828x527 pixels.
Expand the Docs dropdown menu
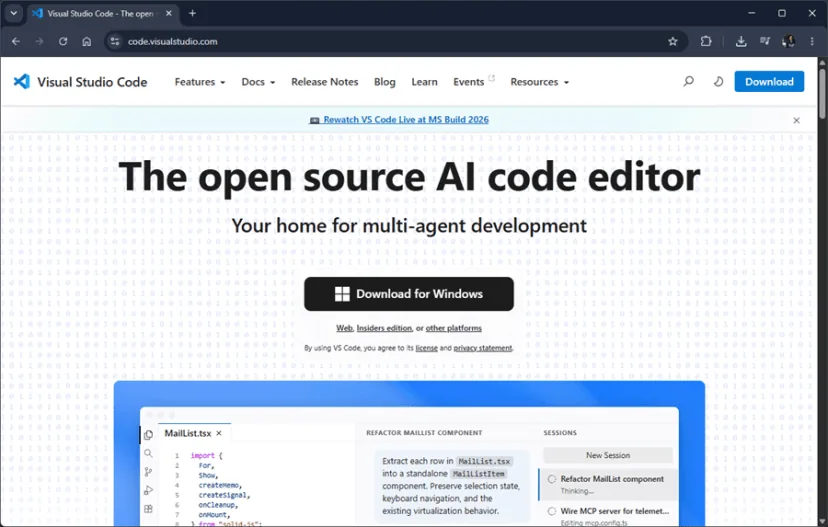pyautogui.click(x=258, y=82)
